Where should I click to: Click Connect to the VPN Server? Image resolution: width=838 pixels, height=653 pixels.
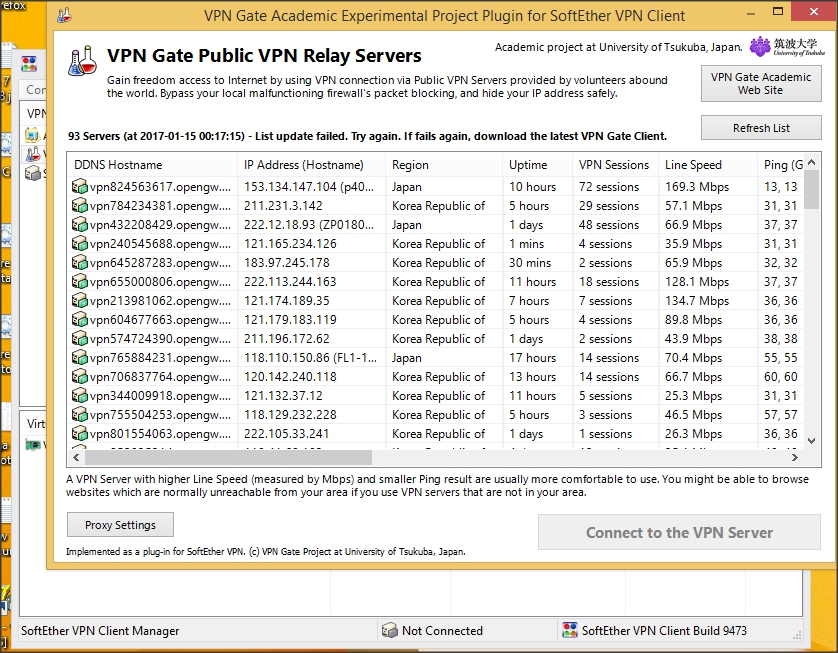click(679, 533)
